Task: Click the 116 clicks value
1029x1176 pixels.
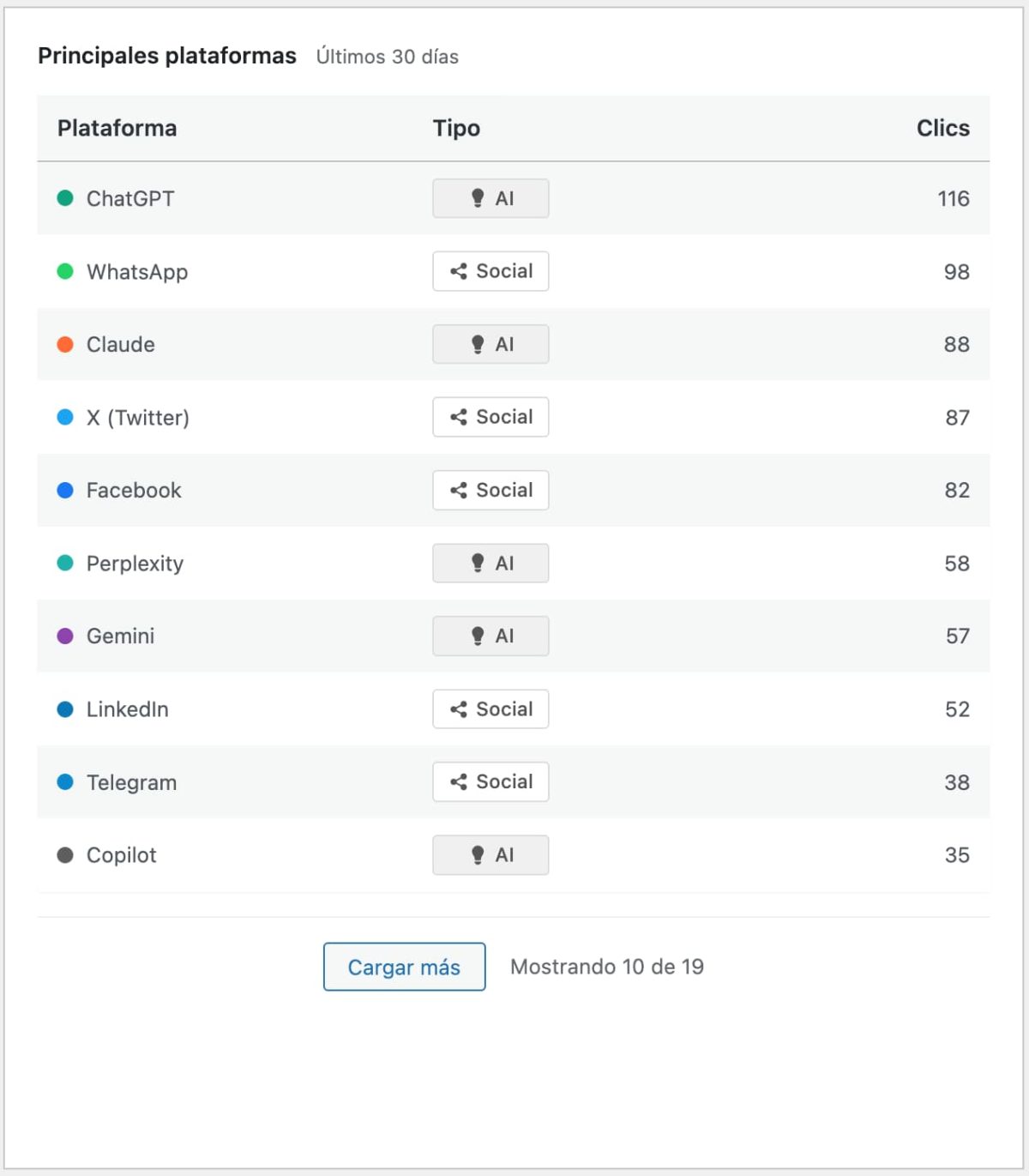Action: (954, 199)
